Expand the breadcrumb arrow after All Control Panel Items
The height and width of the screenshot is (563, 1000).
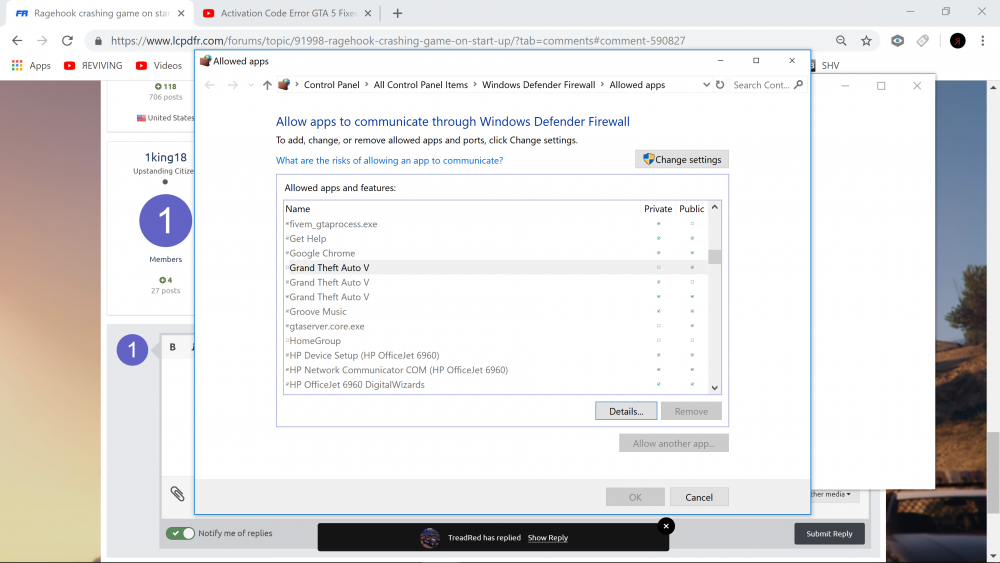(x=475, y=85)
